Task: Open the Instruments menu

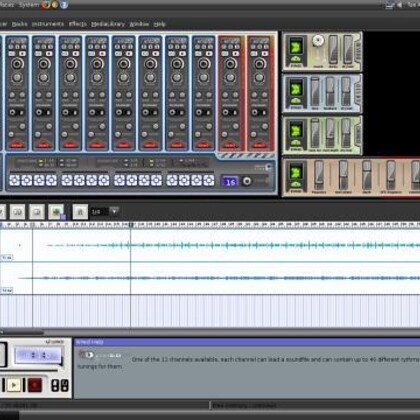Action: click(x=48, y=24)
